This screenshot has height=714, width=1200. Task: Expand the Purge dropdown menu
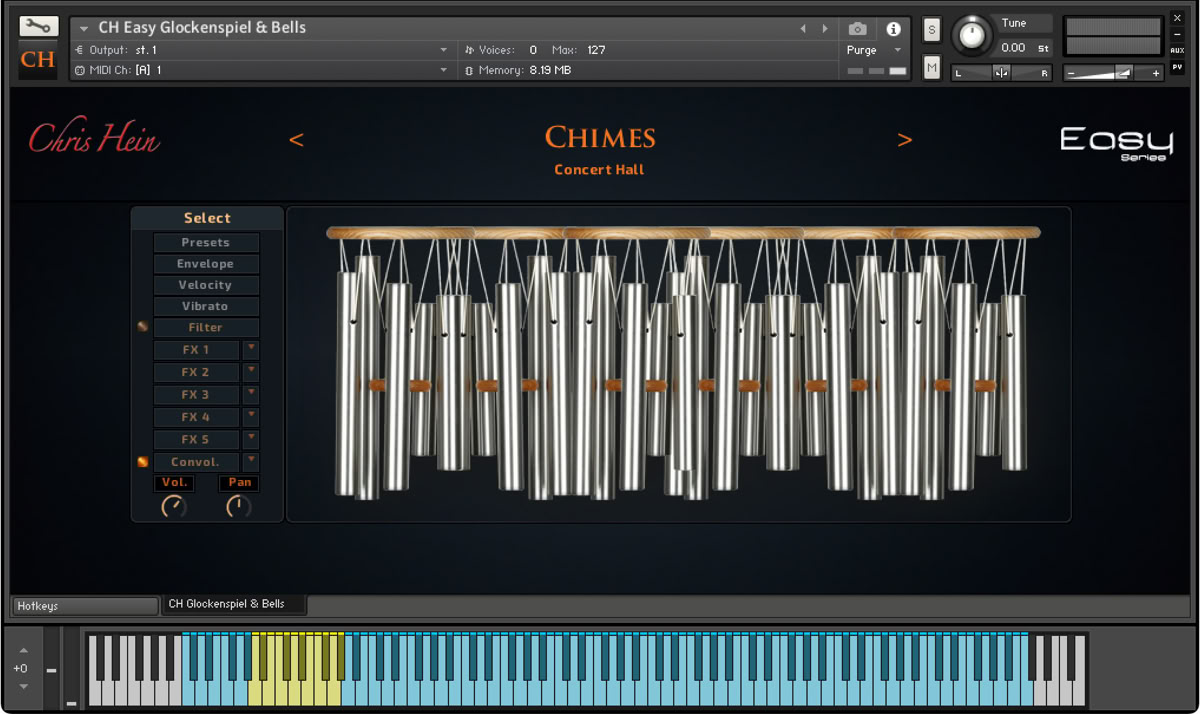tap(897, 50)
